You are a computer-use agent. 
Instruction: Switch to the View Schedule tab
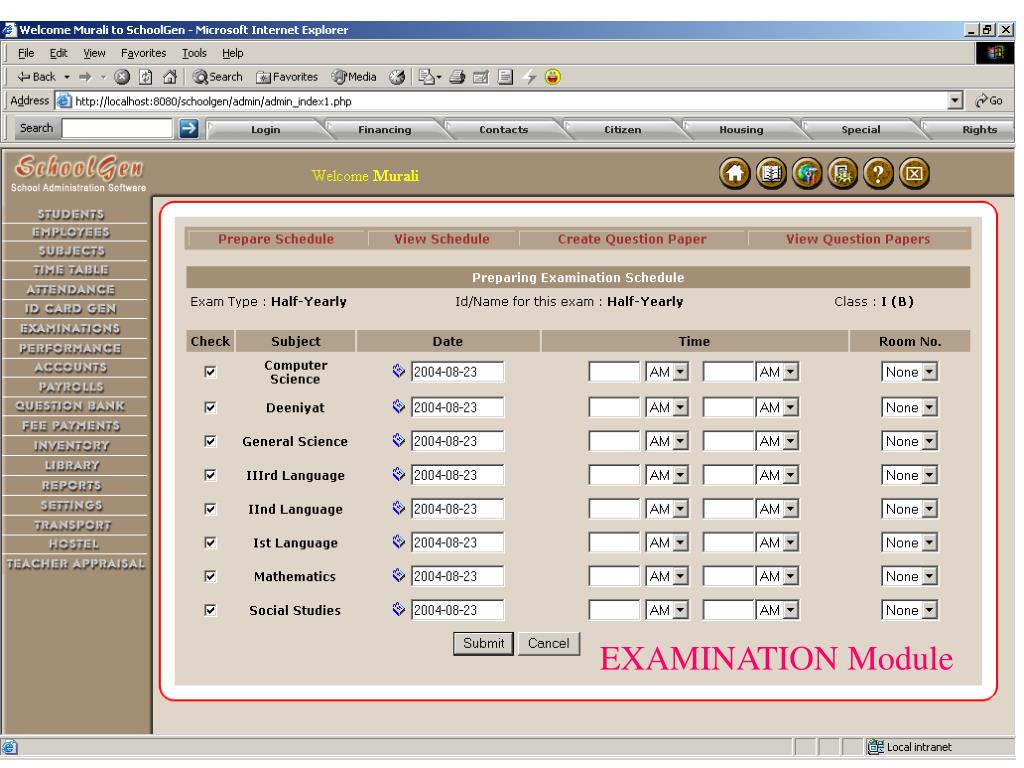441,239
